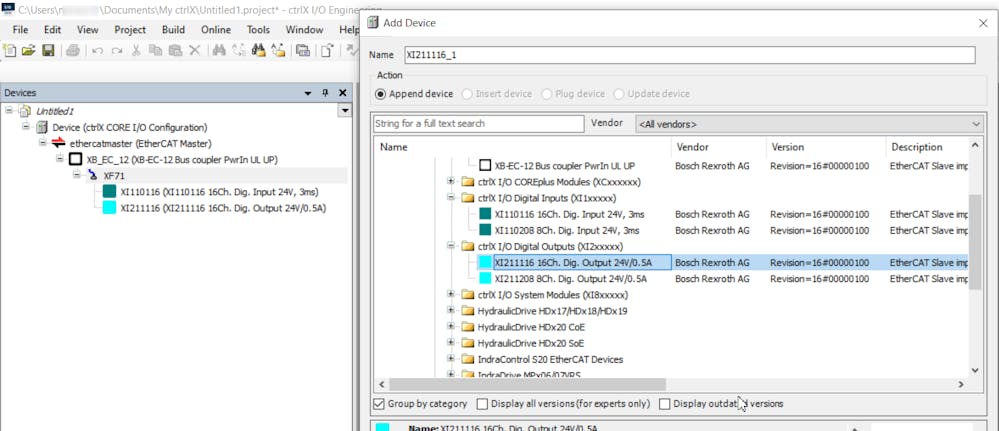Select the Append device radio button

coord(380,94)
